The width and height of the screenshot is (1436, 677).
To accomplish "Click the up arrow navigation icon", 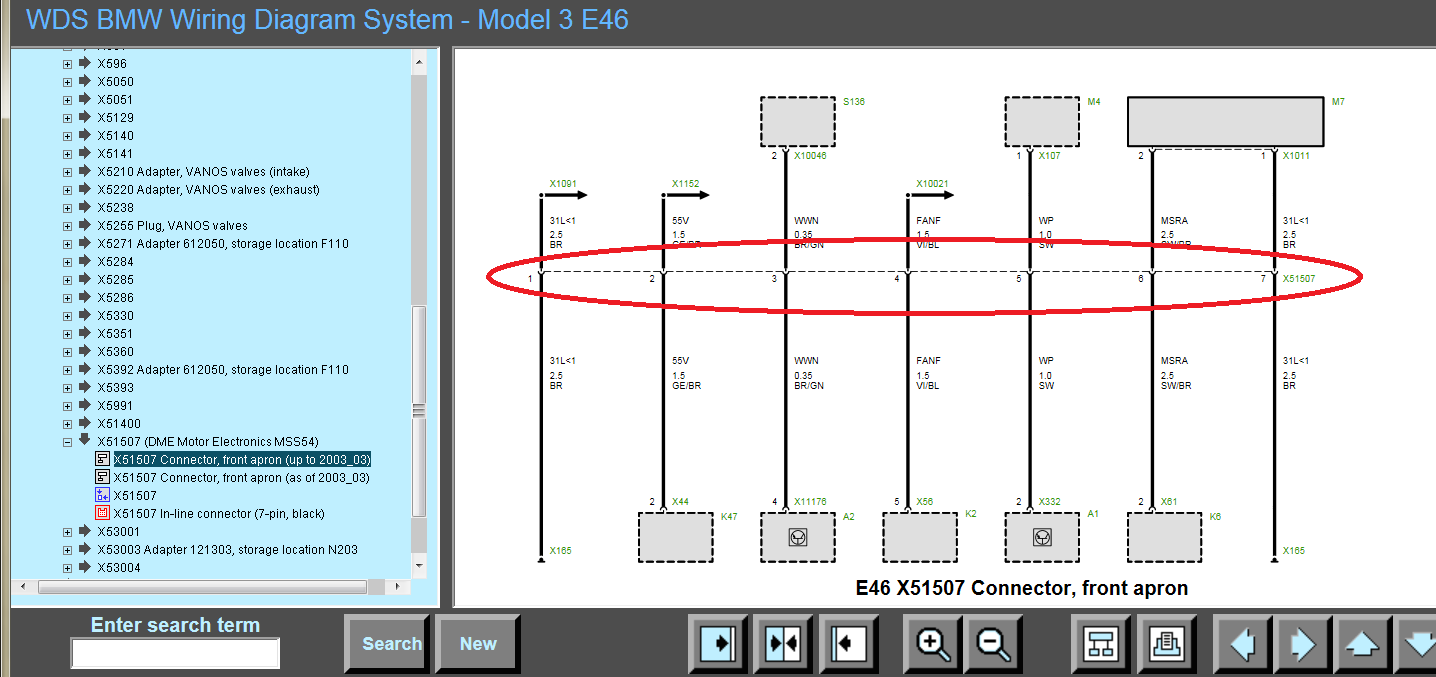I will pos(1363,644).
